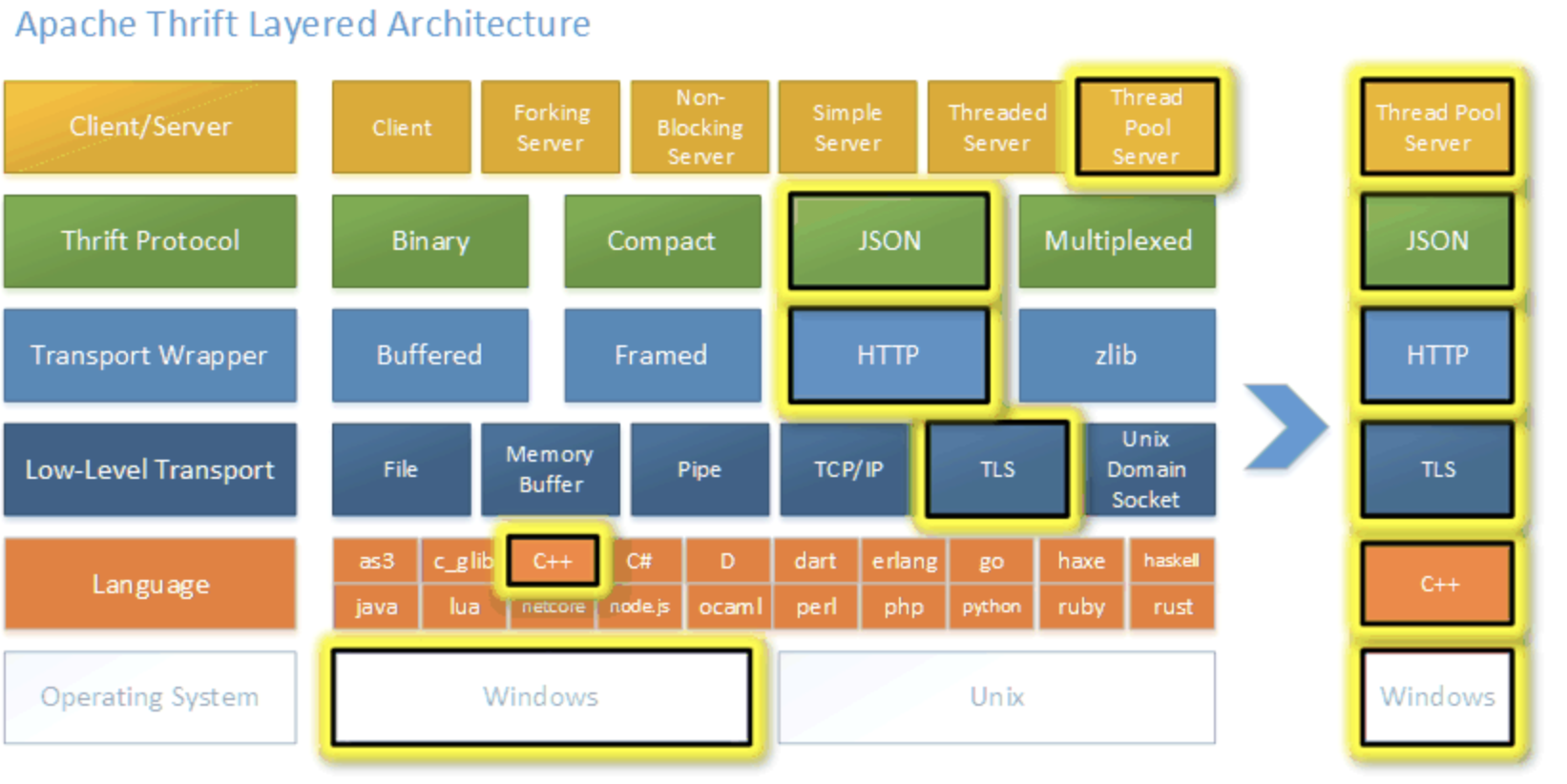Click the highlighted C++ cell beside C#

(x=553, y=561)
